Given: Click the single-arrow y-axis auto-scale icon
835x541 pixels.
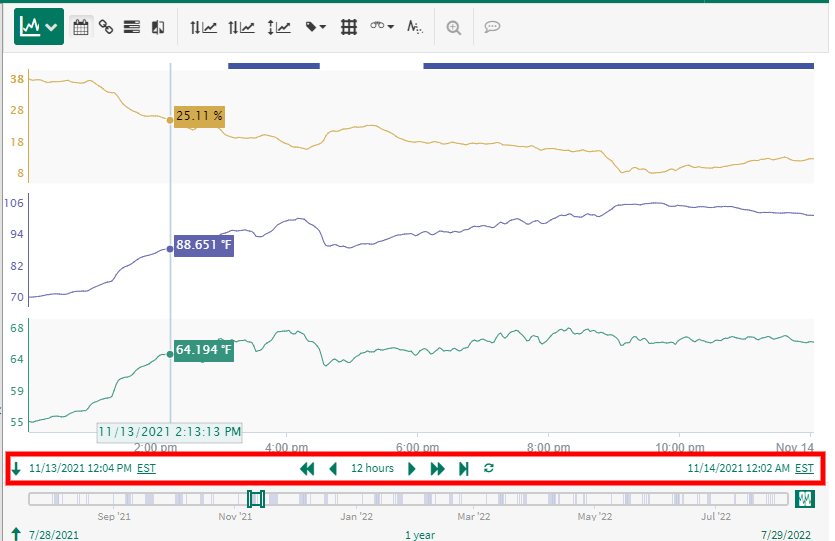Looking at the screenshot, I should (278, 27).
